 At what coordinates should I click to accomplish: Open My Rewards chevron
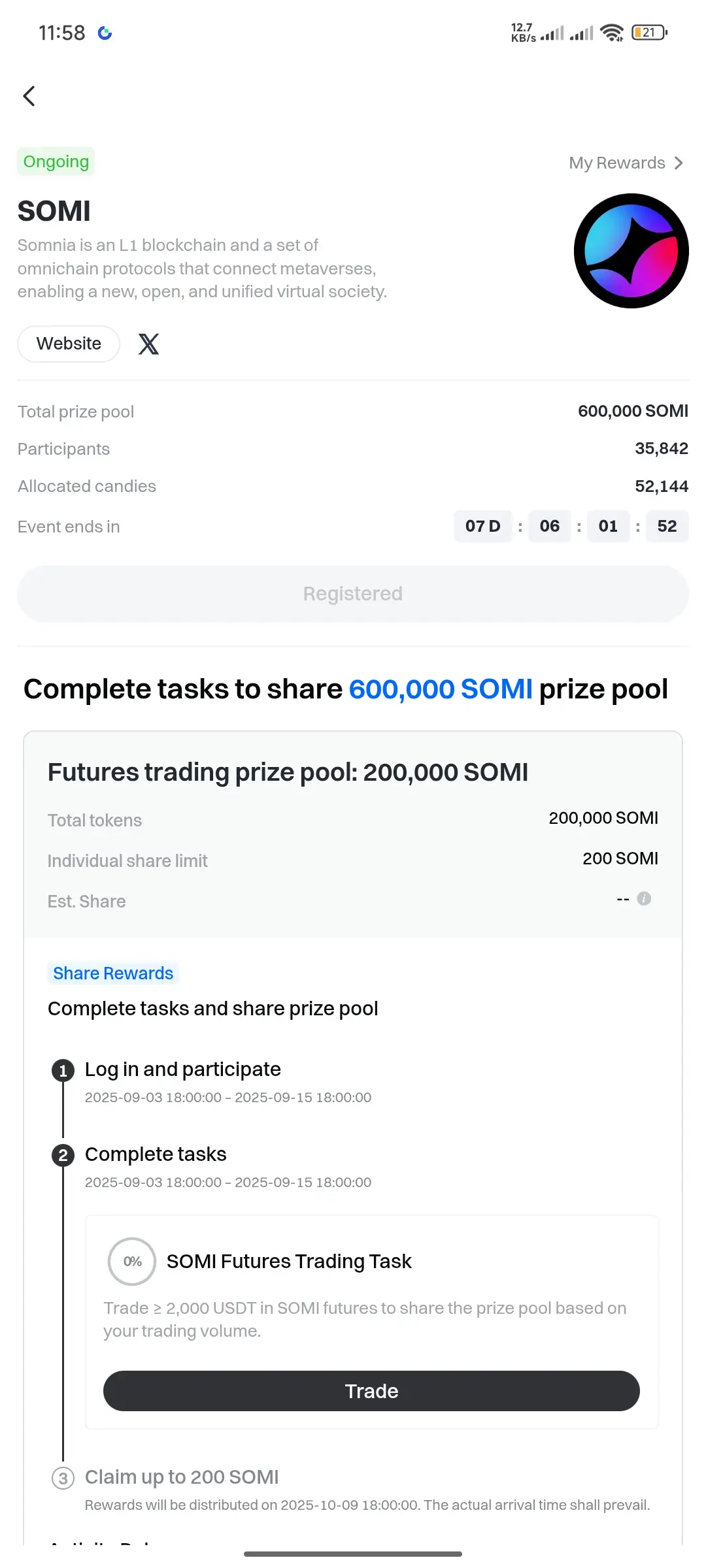coord(679,163)
